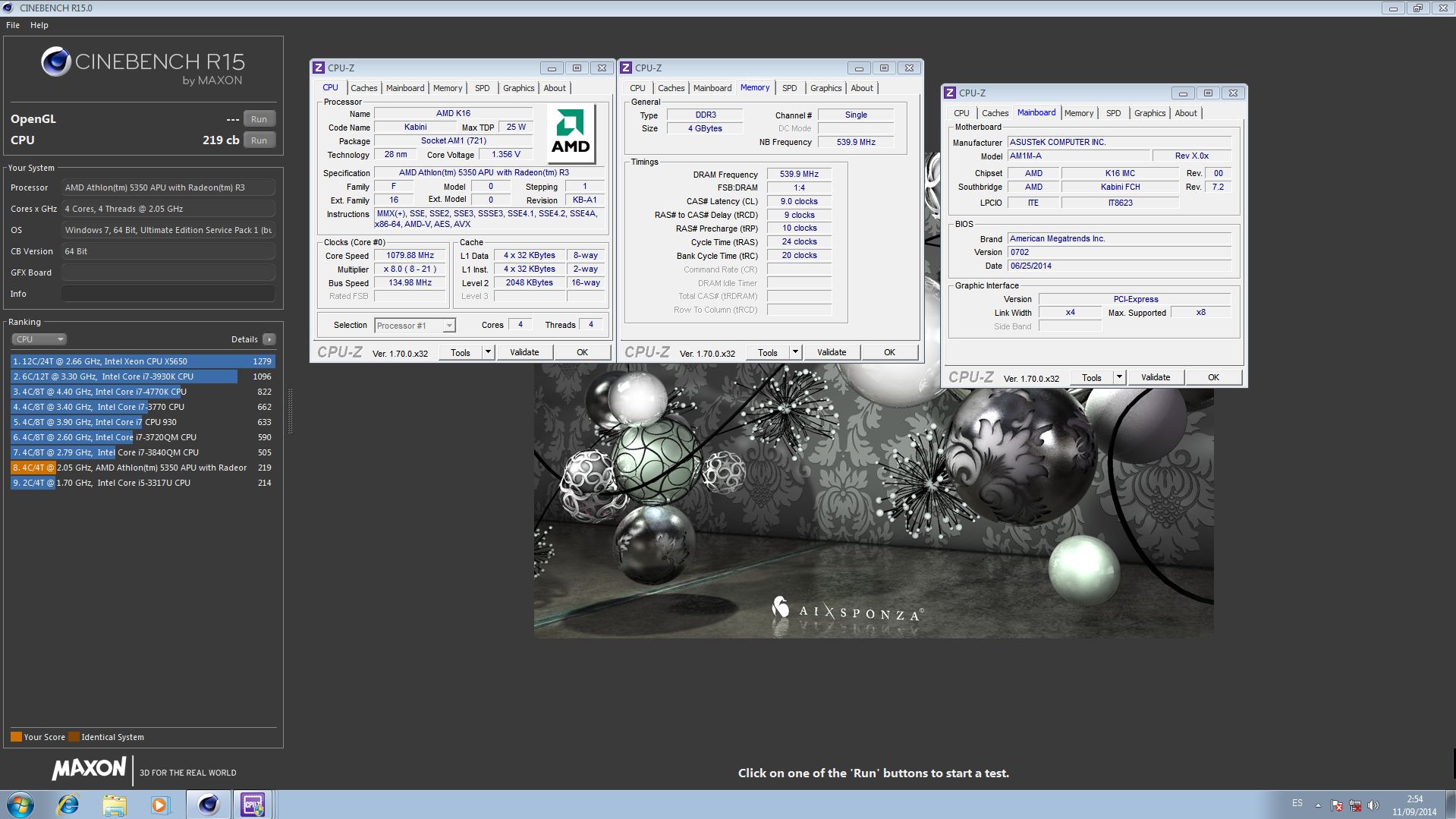The width and height of the screenshot is (1456, 819).
Task: Expand Tools arrow in Mainboard-tab CPU-Z window
Action: (x=1119, y=377)
